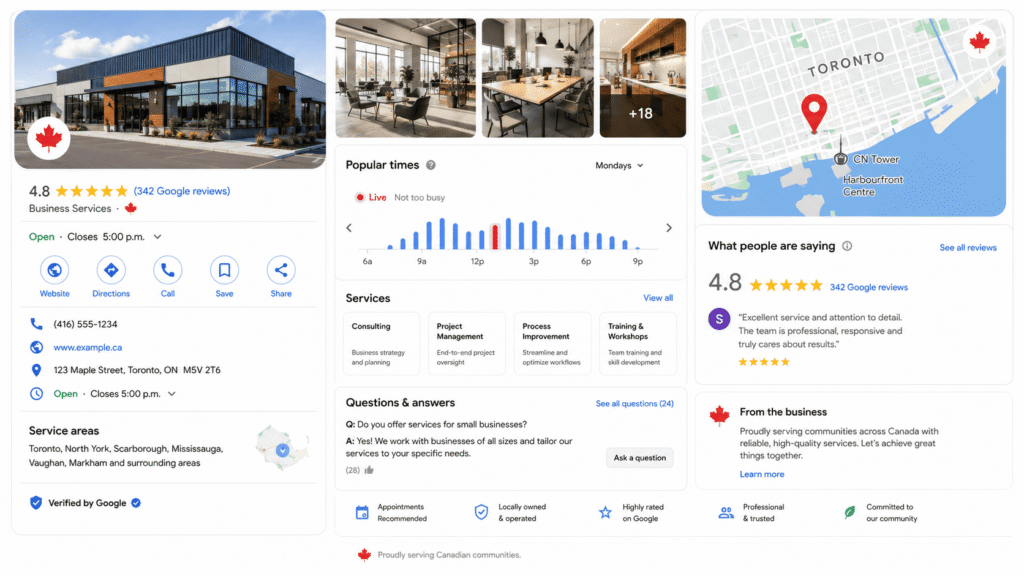
Task: Click blue checkmark badge after Verified by Google
Action: point(136,503)
